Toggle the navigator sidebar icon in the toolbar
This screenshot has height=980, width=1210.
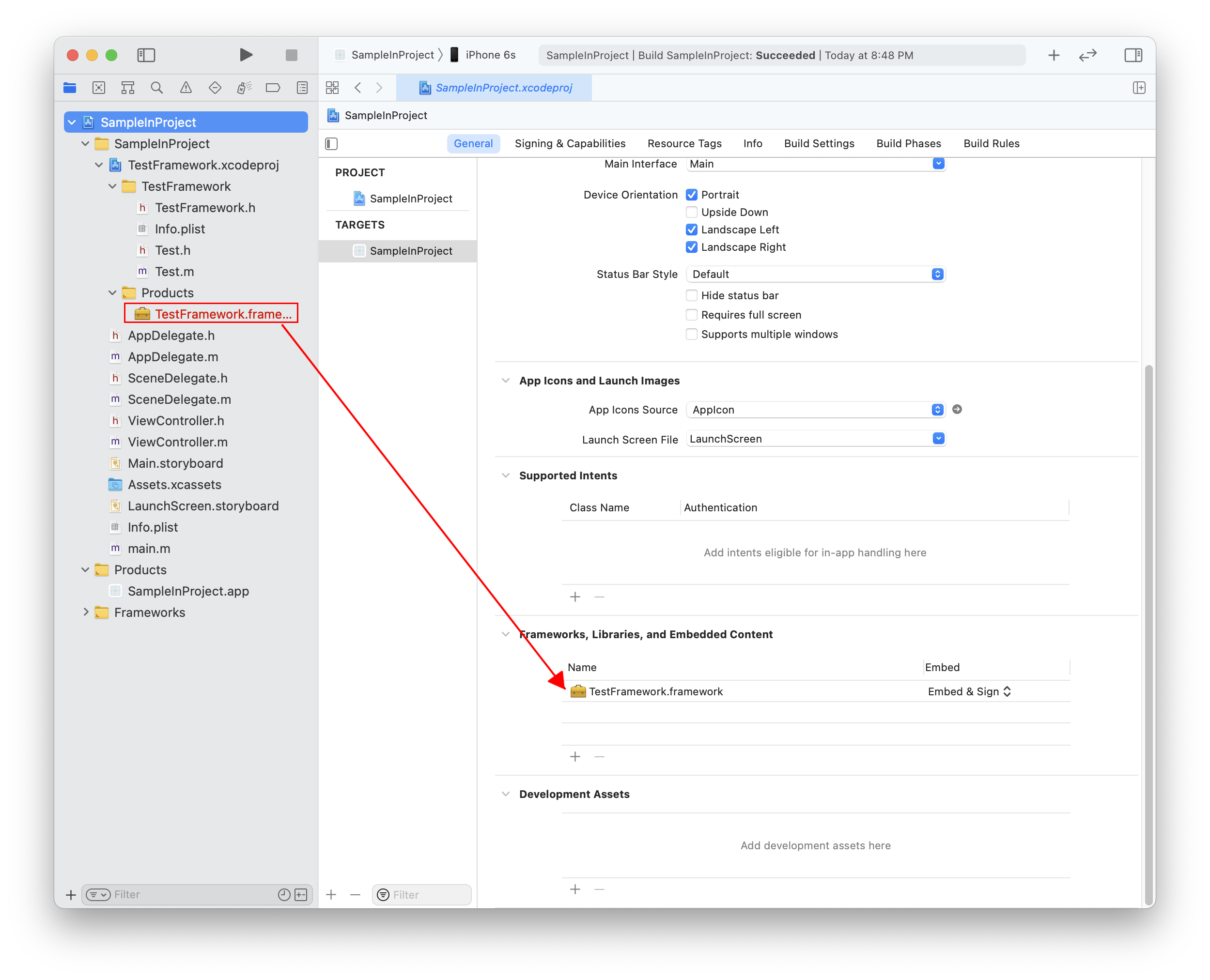[146, 55]
